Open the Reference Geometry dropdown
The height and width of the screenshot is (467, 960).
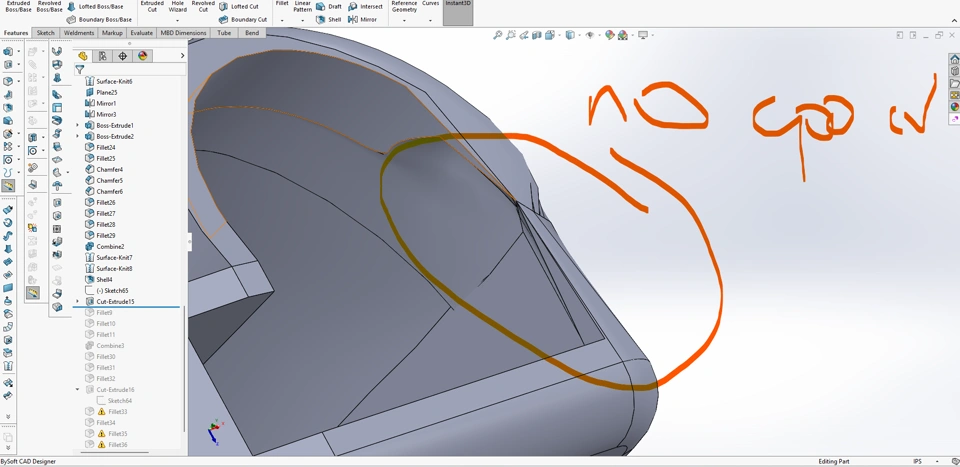point(404,20)
